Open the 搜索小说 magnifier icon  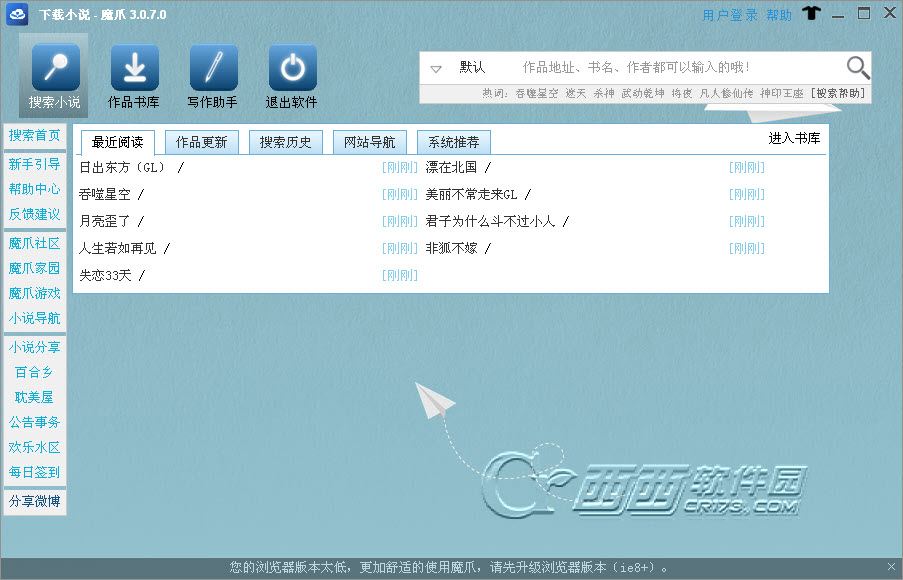click(55, 67)
